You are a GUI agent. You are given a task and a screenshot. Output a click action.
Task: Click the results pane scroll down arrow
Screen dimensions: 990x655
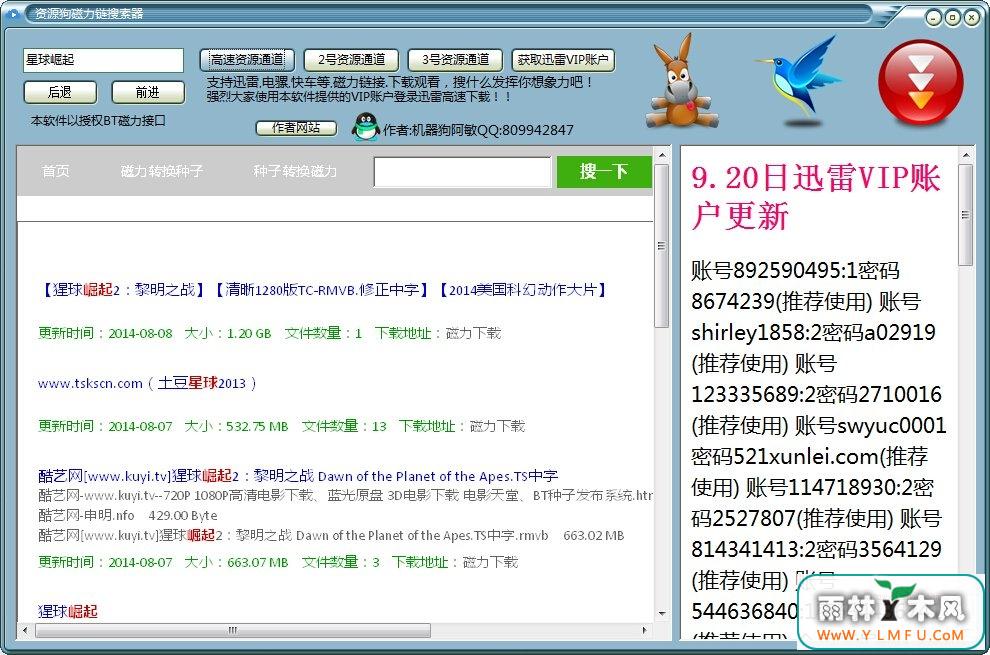point(662,613)
